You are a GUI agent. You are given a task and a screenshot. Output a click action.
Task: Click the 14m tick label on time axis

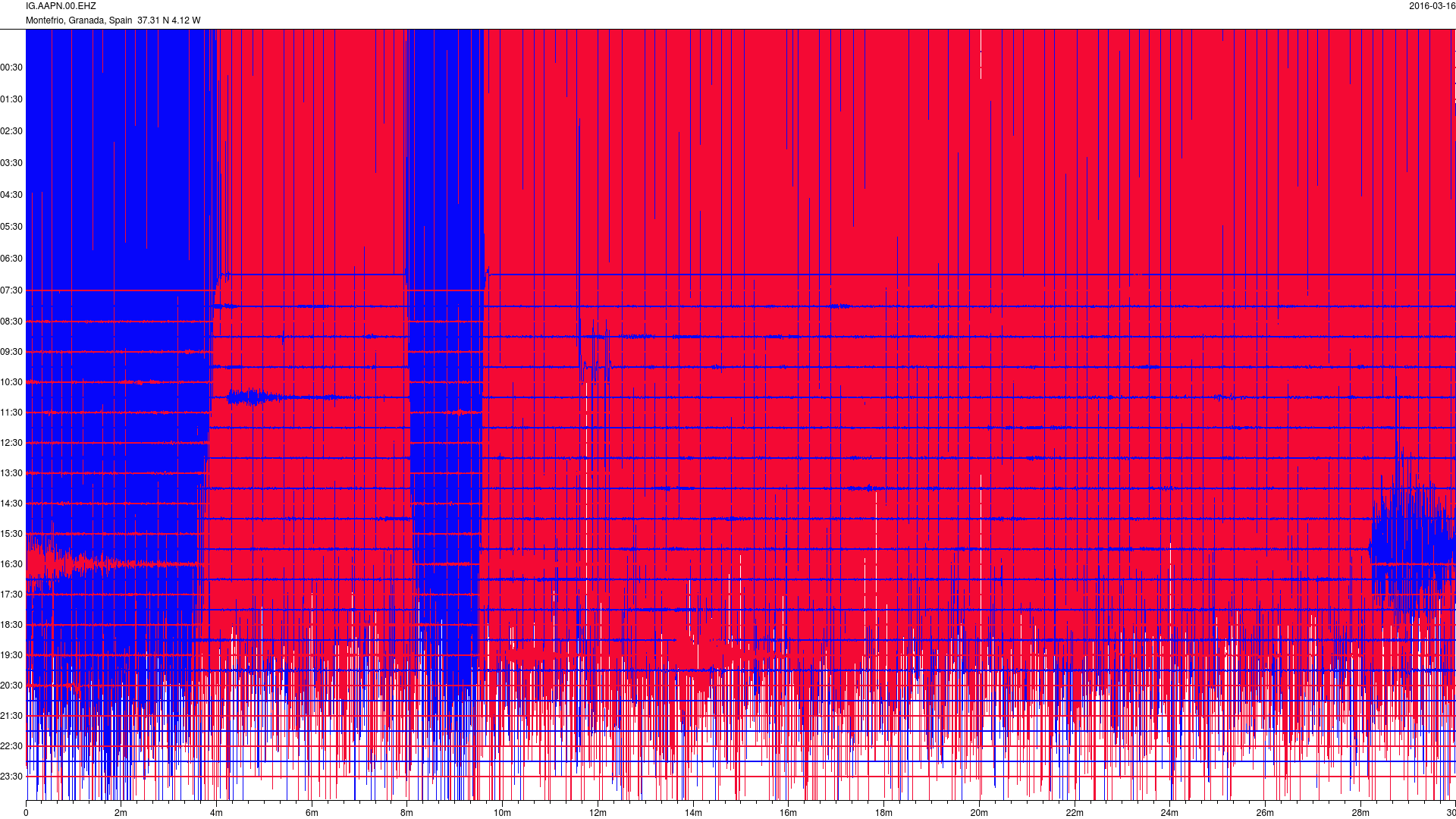coord(693,813)
